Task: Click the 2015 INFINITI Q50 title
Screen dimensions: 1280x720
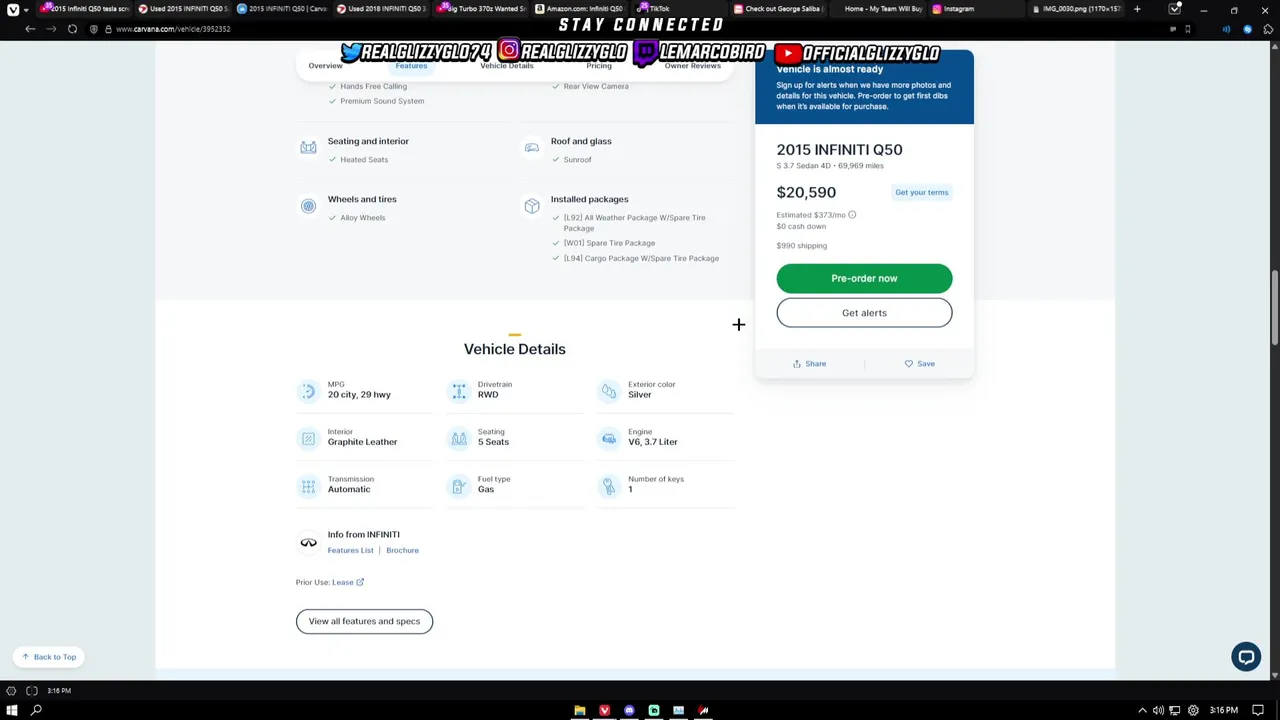Action: coord(839,150)
